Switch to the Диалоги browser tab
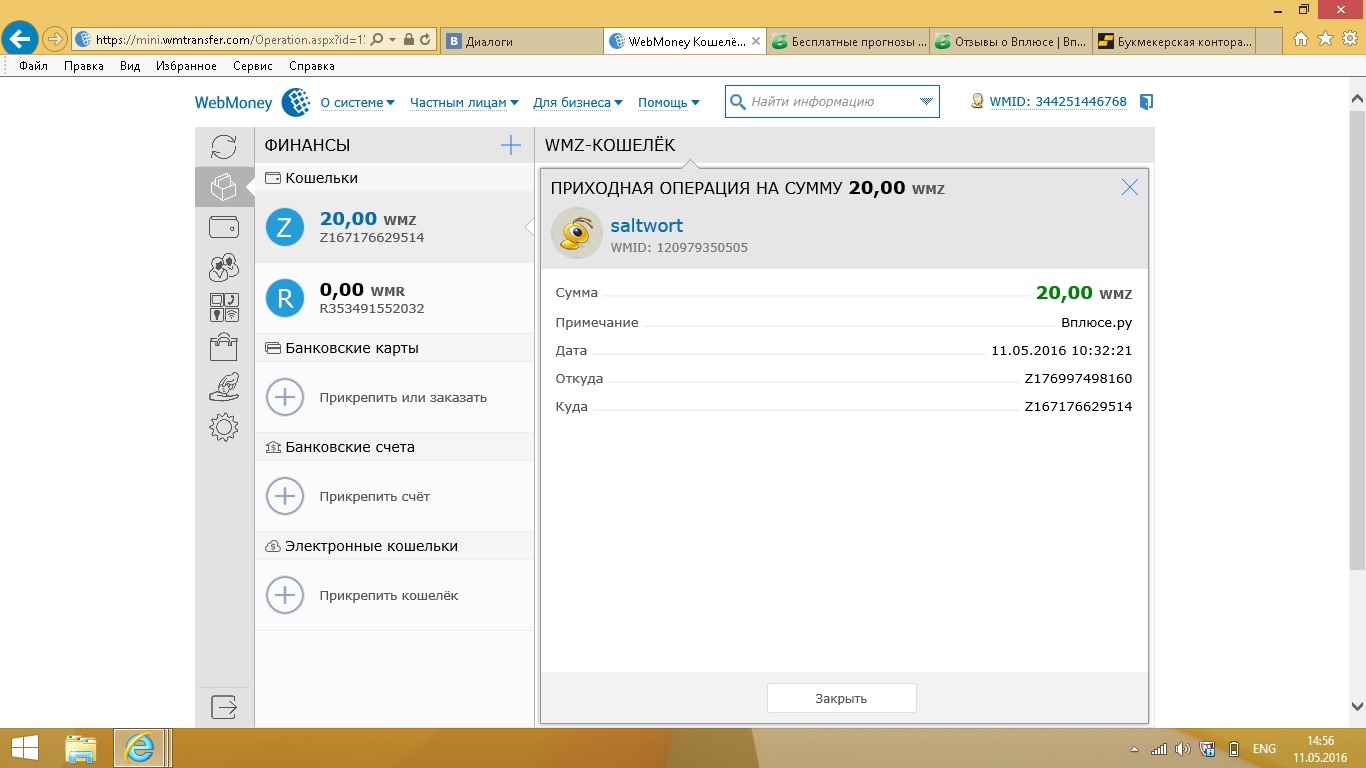1366x768 pixels. pos(520,41)
